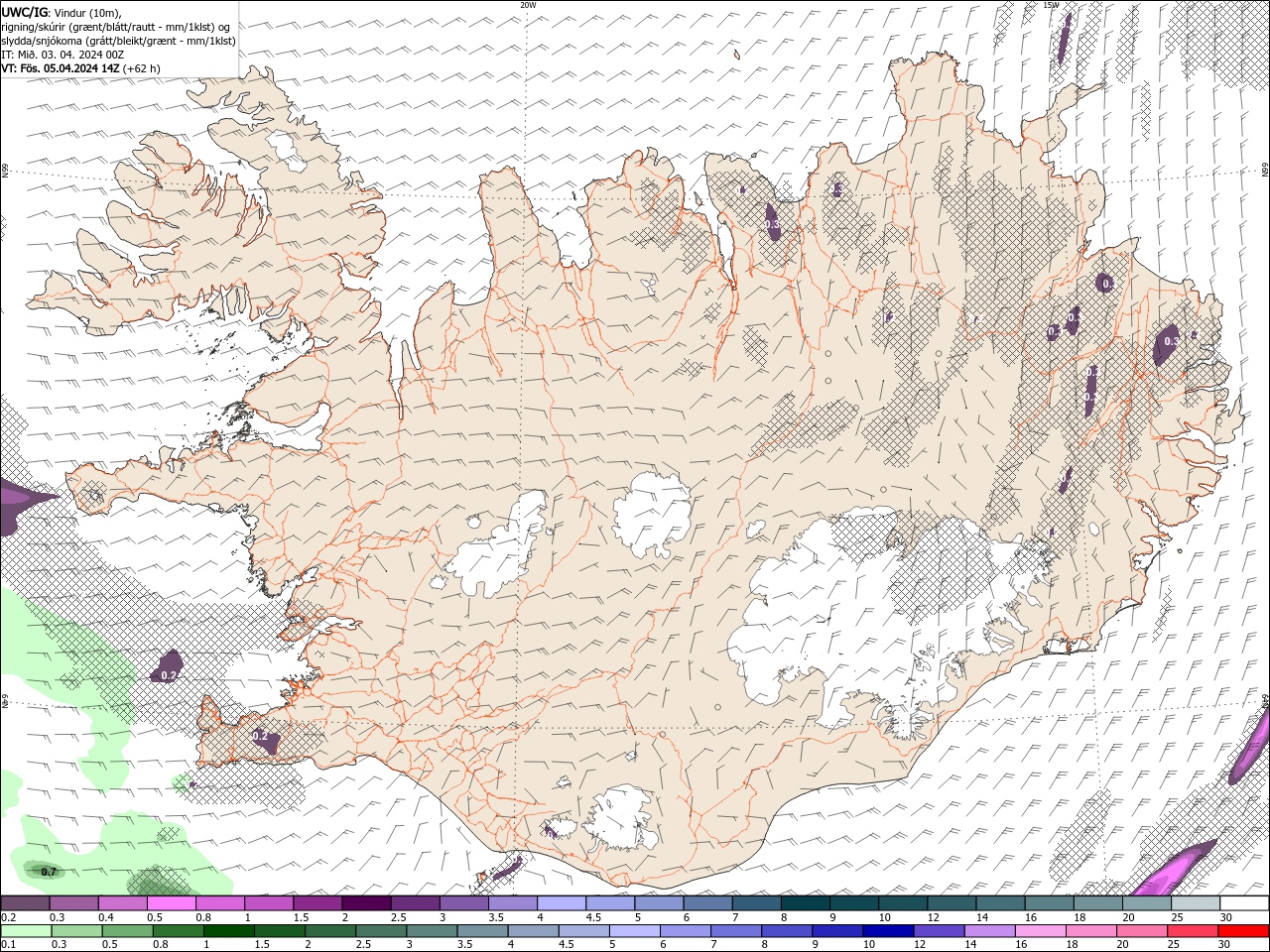1270x952 pixels.
Task: Select the darkest green 1 swatch, lower legend row
Action: (229, 931)
